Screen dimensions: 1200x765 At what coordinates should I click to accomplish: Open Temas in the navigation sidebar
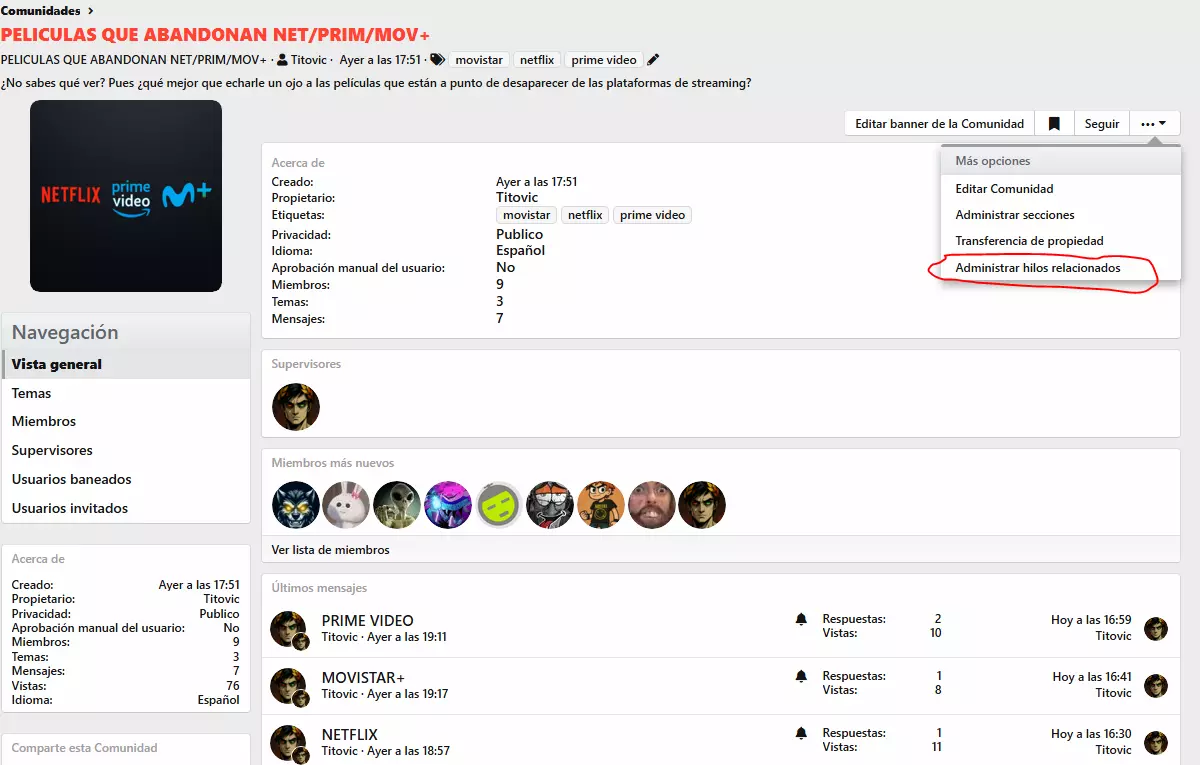[x=126, y=393]
